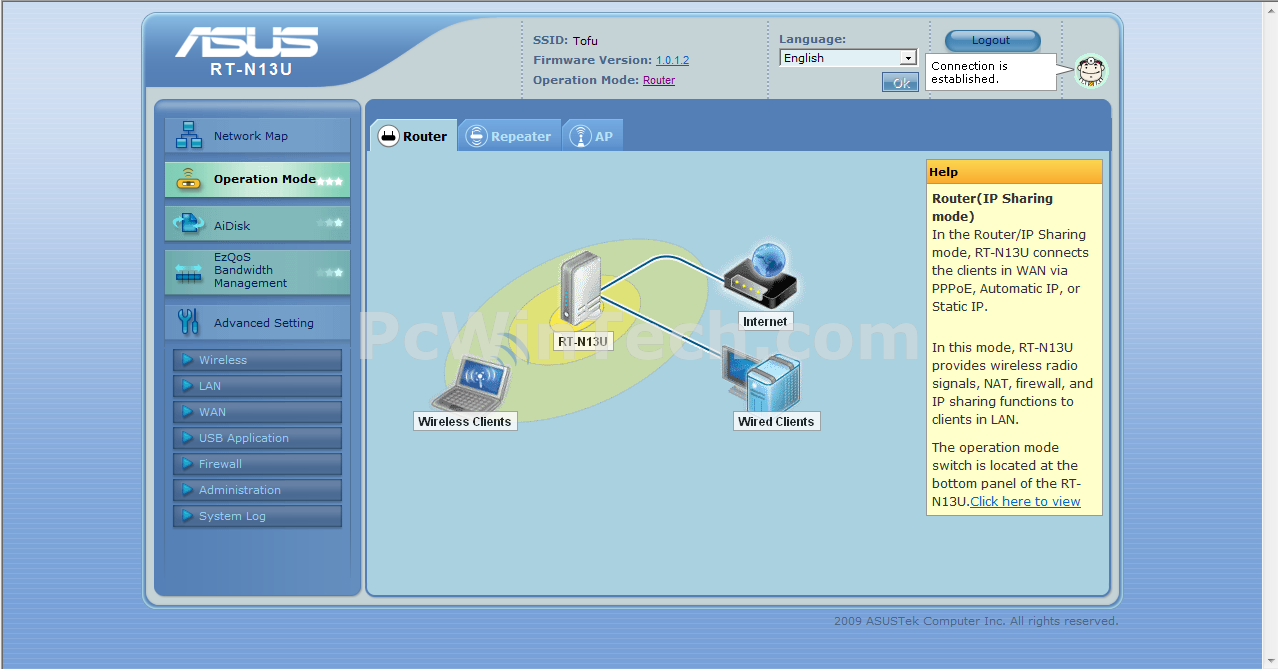Image resolution: width=1278 pixels, height=669 pixels.
Task: Open the AiDisk page
Action: 257,224
